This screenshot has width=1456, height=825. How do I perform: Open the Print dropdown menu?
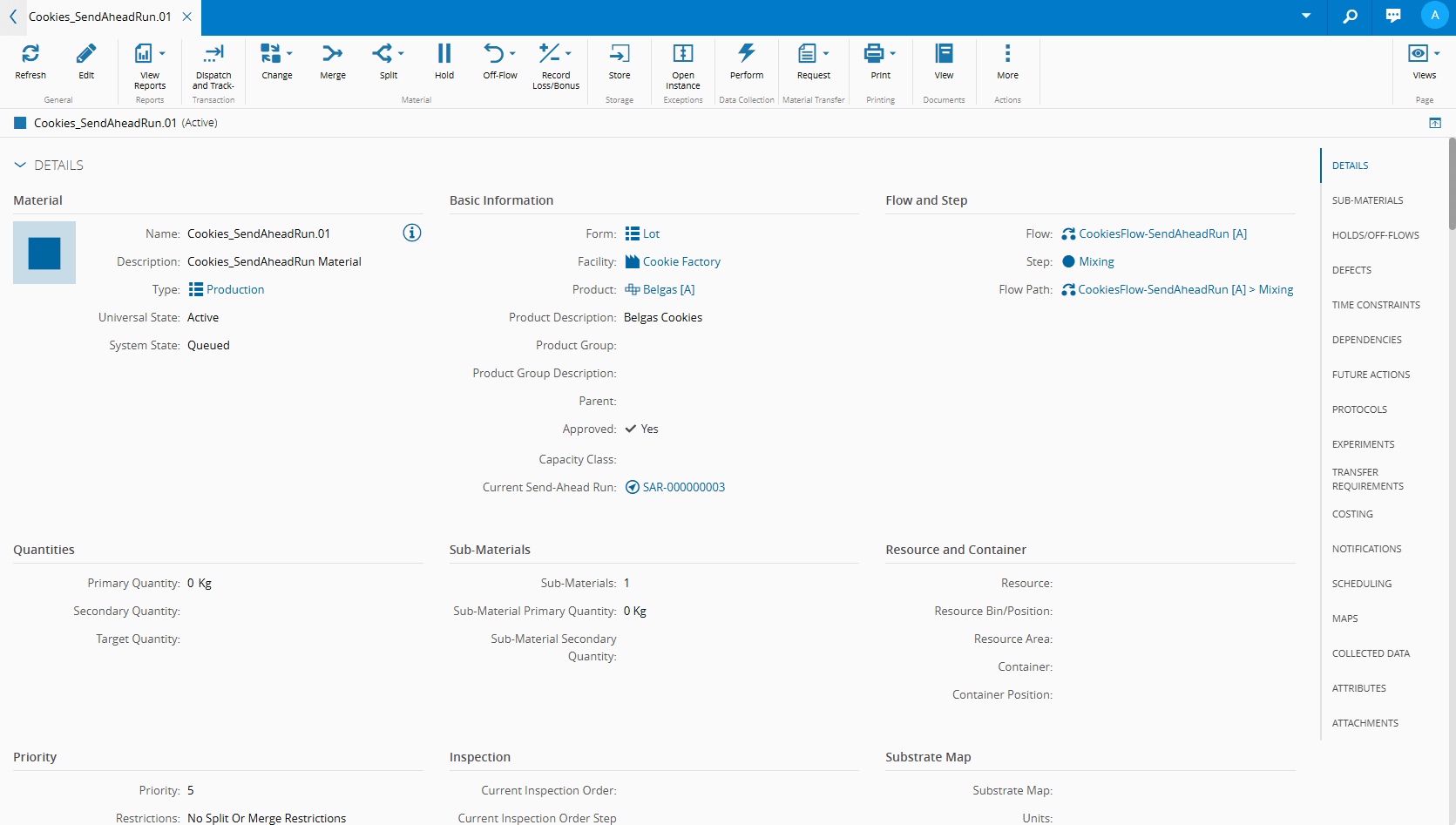(x=892, y=54)
